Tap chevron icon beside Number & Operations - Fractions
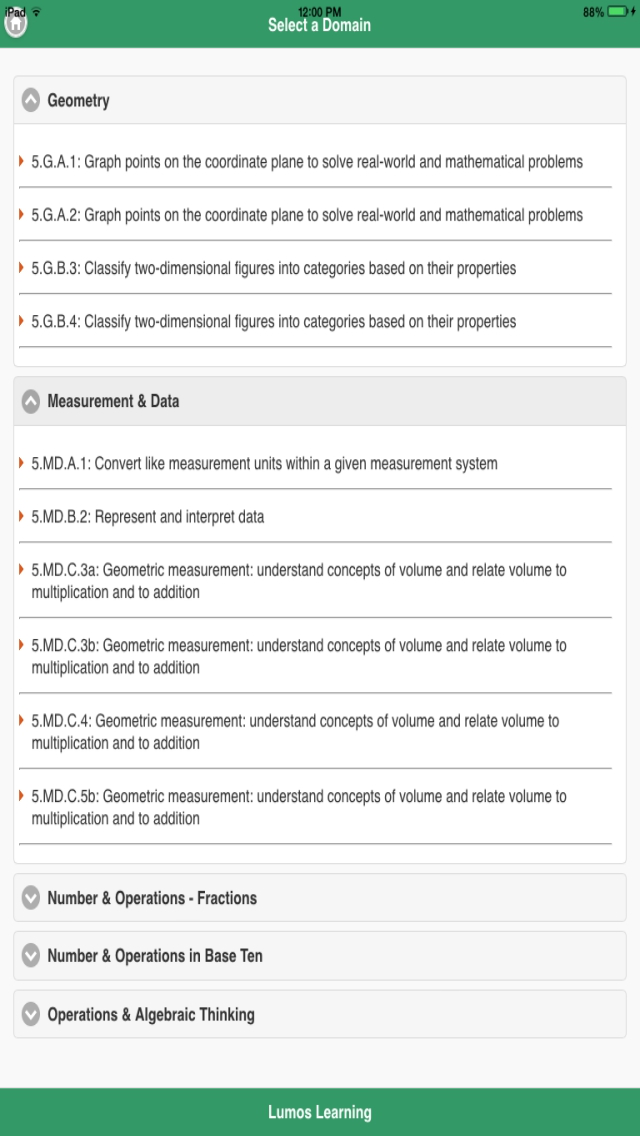Viewport: 640px width, 1136px height. pyautogui.click(x=31, y=898)
